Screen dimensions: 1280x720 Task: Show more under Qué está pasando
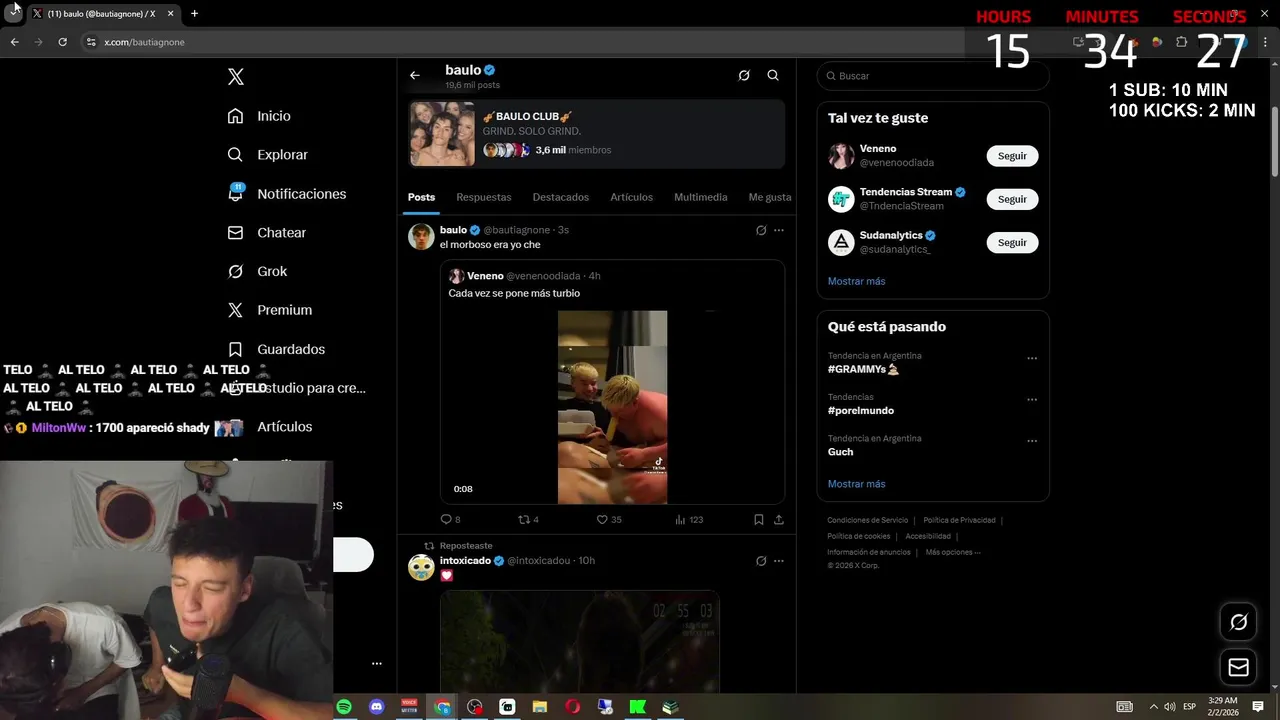click(856, 484)
